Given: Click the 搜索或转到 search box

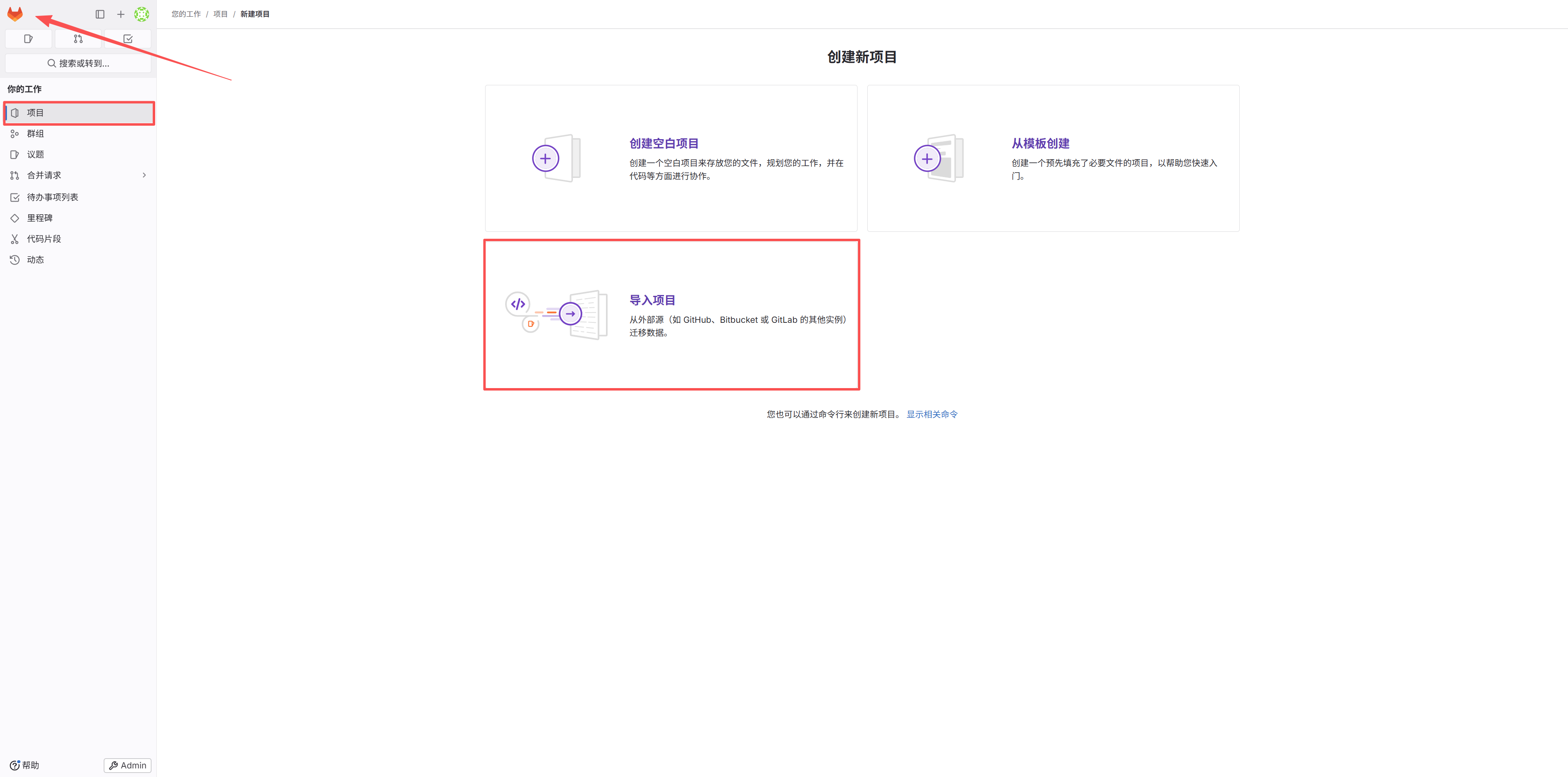Looking at the screenshot, I should (x=78, y=63).
